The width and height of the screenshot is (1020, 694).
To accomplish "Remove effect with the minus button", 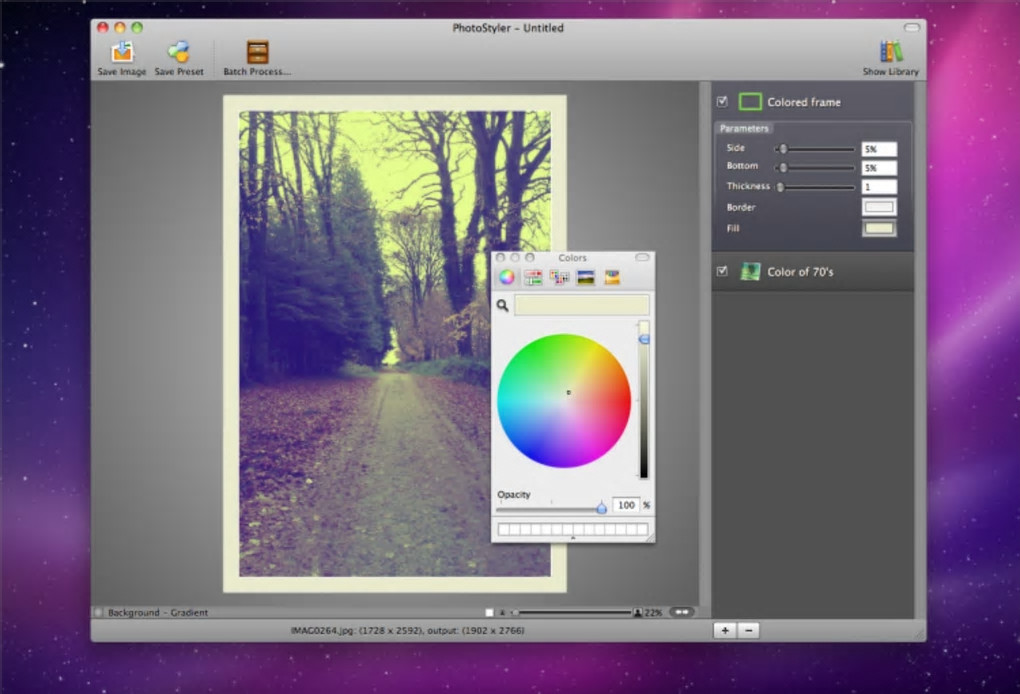I will 749,630.
